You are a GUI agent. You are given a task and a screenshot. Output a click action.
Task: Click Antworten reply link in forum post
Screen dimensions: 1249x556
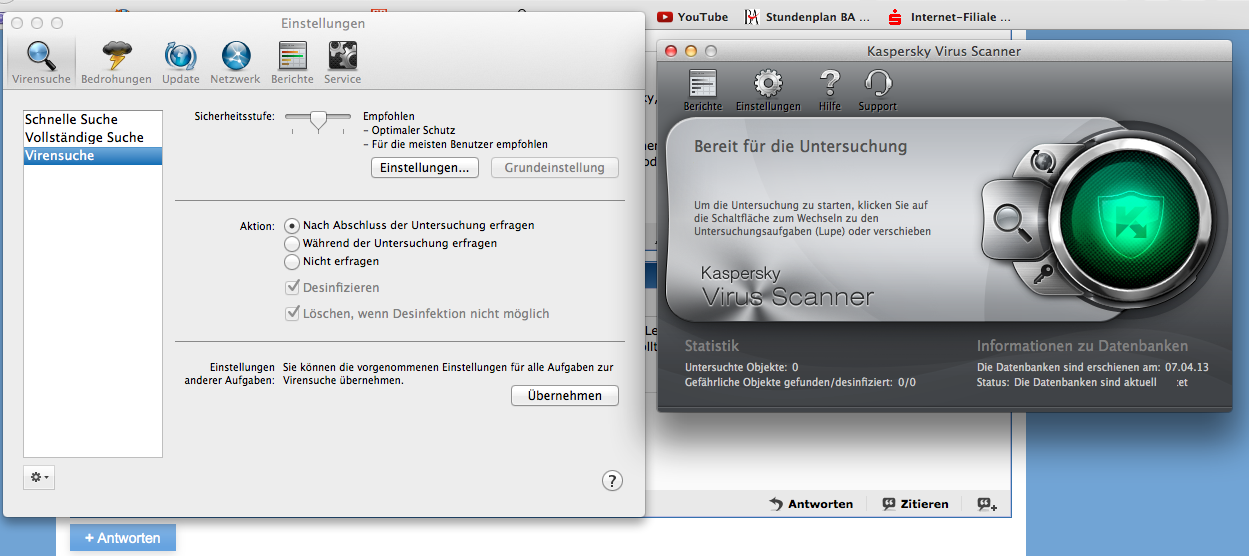(x=811, y=504)
